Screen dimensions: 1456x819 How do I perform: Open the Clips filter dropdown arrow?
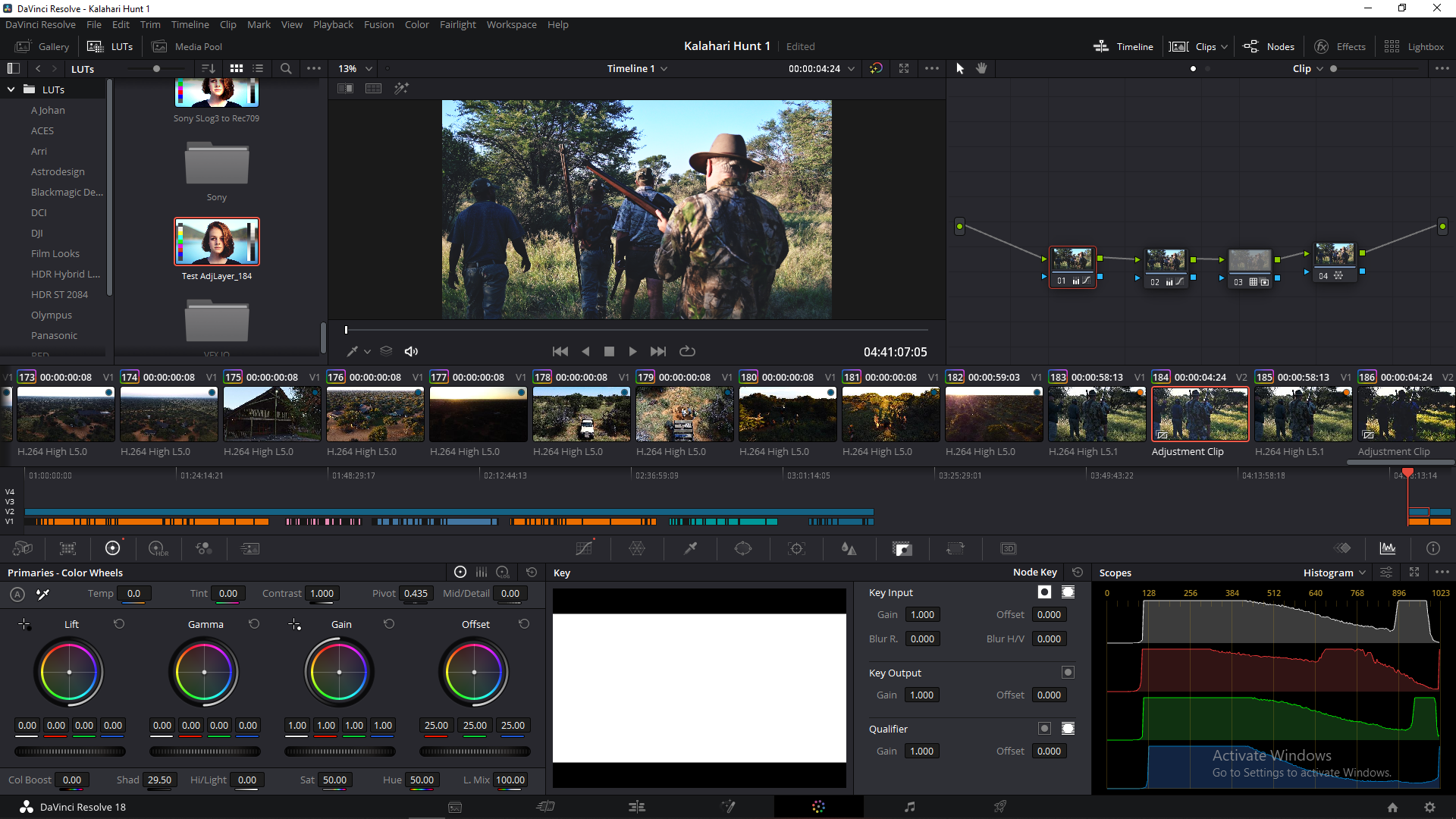point(1224,47)
